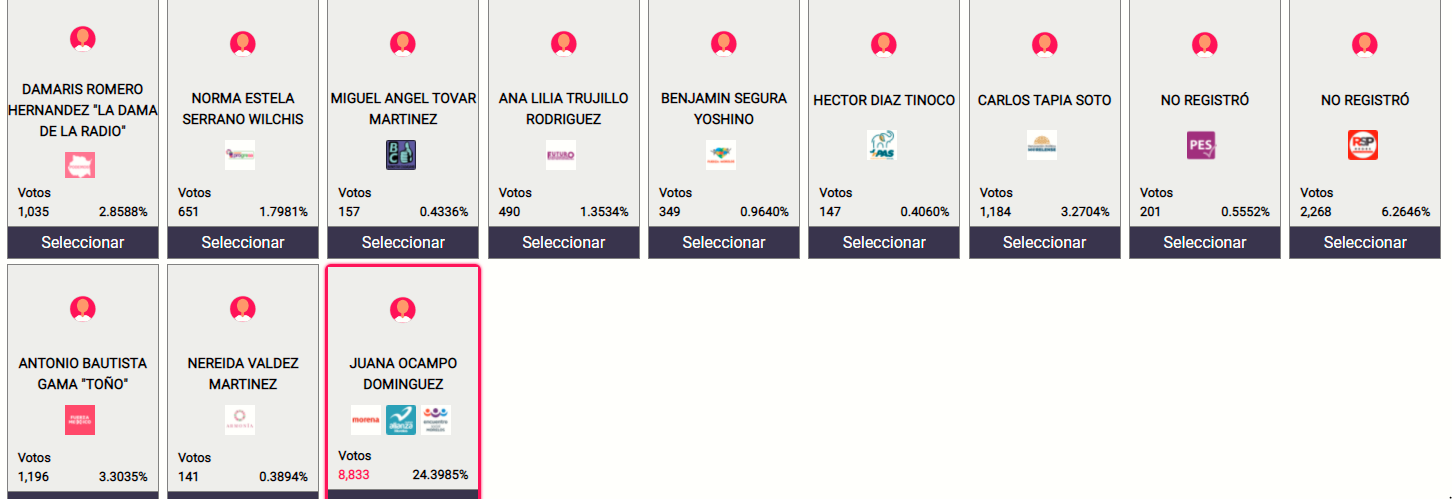Click the candidate name Juana Ocampo Dominguez
The height and width of the screenshot is (499, 1452).
pyautogui.click(x=403, y=373)
